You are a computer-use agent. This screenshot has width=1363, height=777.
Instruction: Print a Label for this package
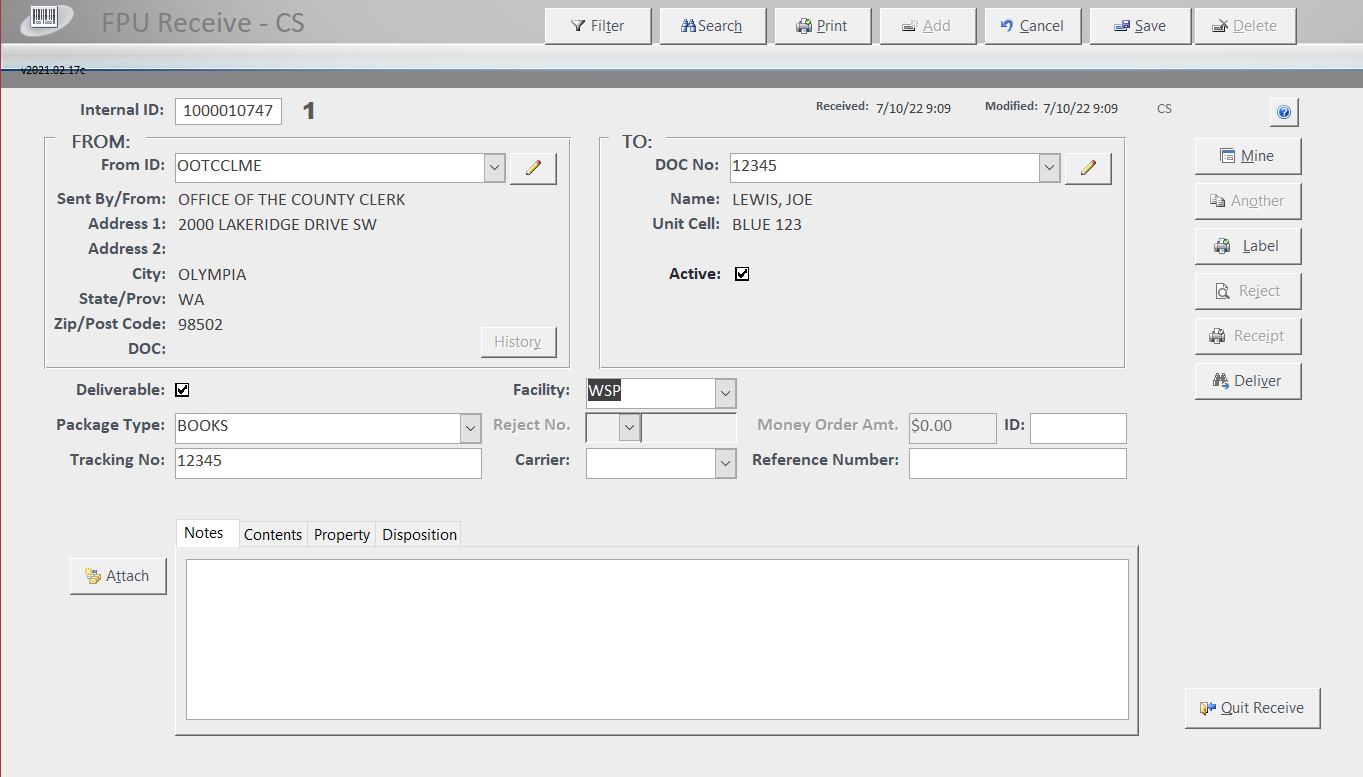click(x=1247, y=246)
